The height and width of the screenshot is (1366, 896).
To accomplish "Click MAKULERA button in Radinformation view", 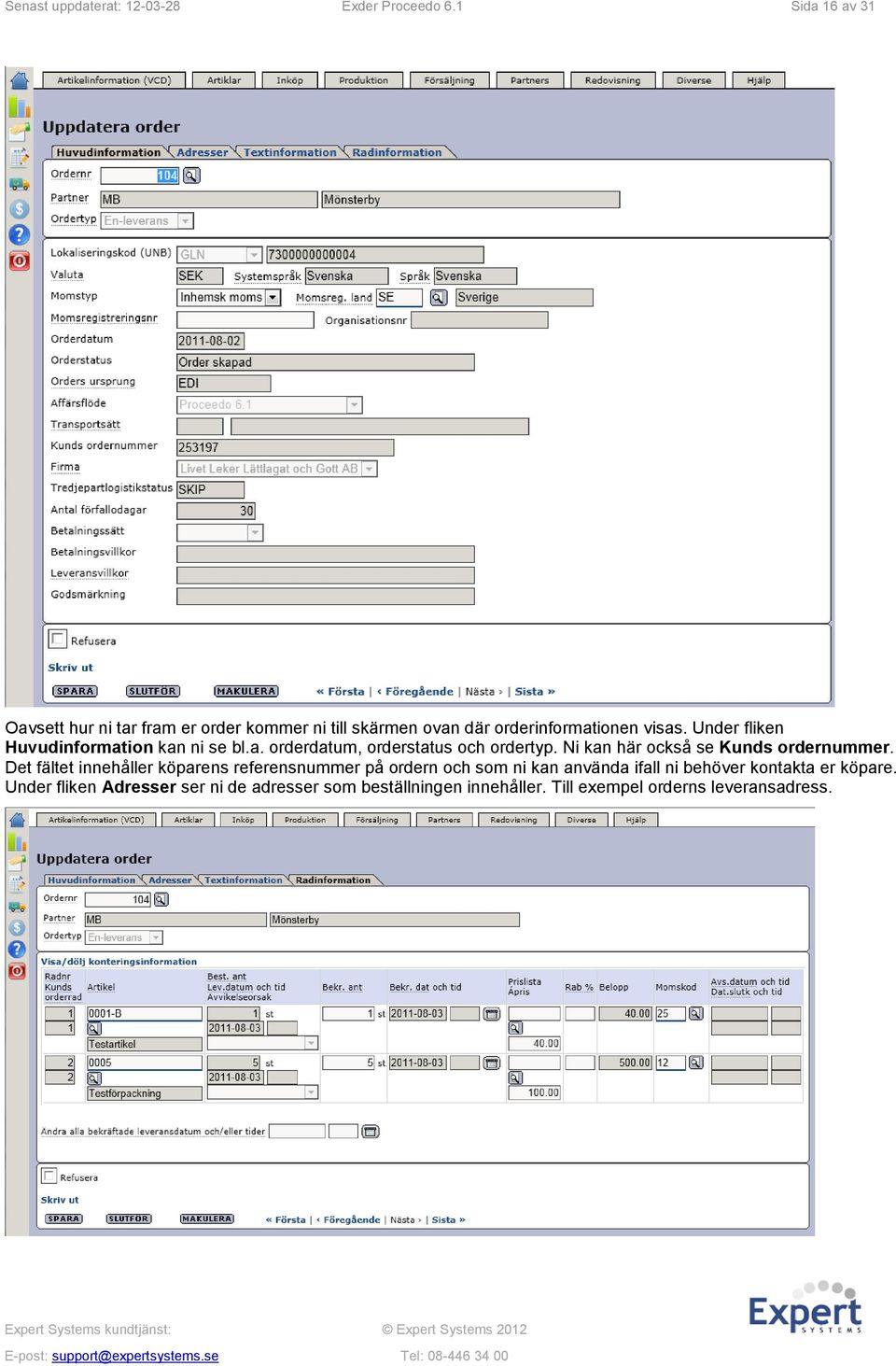I will click(x=207, y=1219).
